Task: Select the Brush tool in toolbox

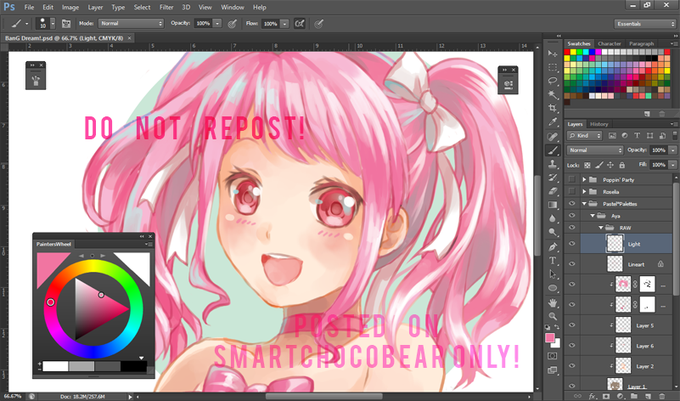Action: coord(552,151)
